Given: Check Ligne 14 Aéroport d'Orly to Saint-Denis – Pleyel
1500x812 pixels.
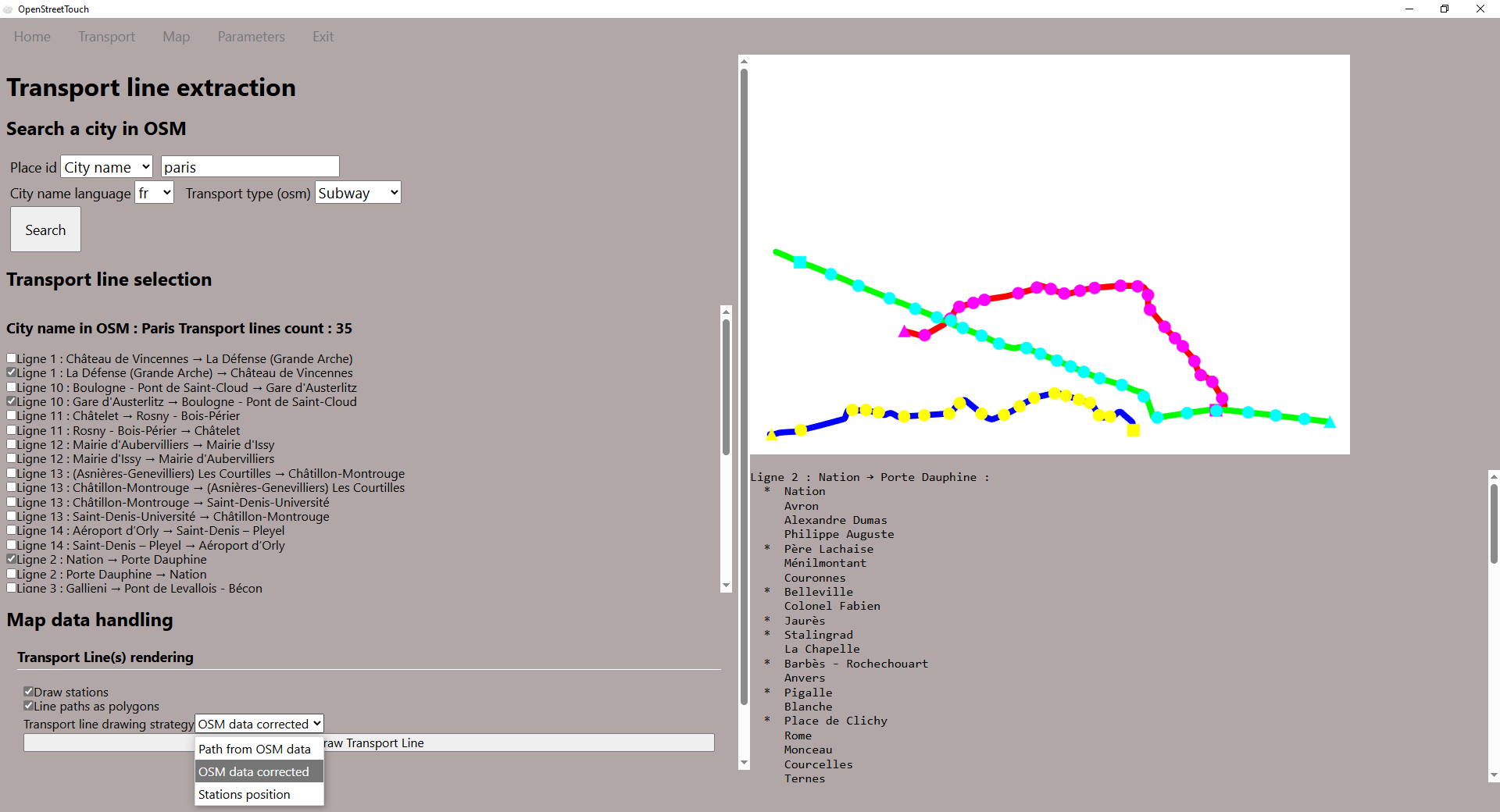Looking at the screenshot, I should pos(12,530).
